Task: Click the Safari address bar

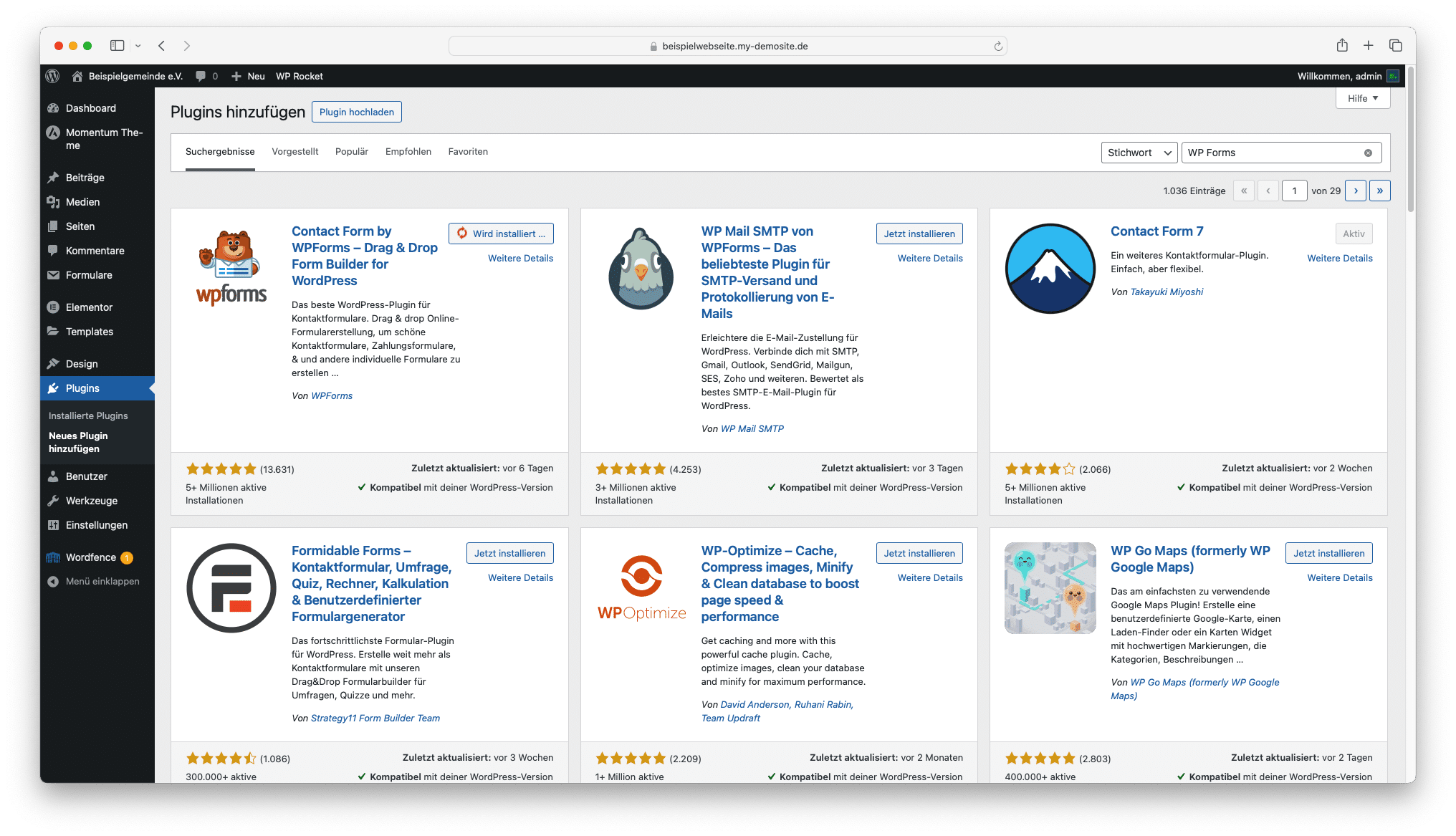Action: [727, 46]
